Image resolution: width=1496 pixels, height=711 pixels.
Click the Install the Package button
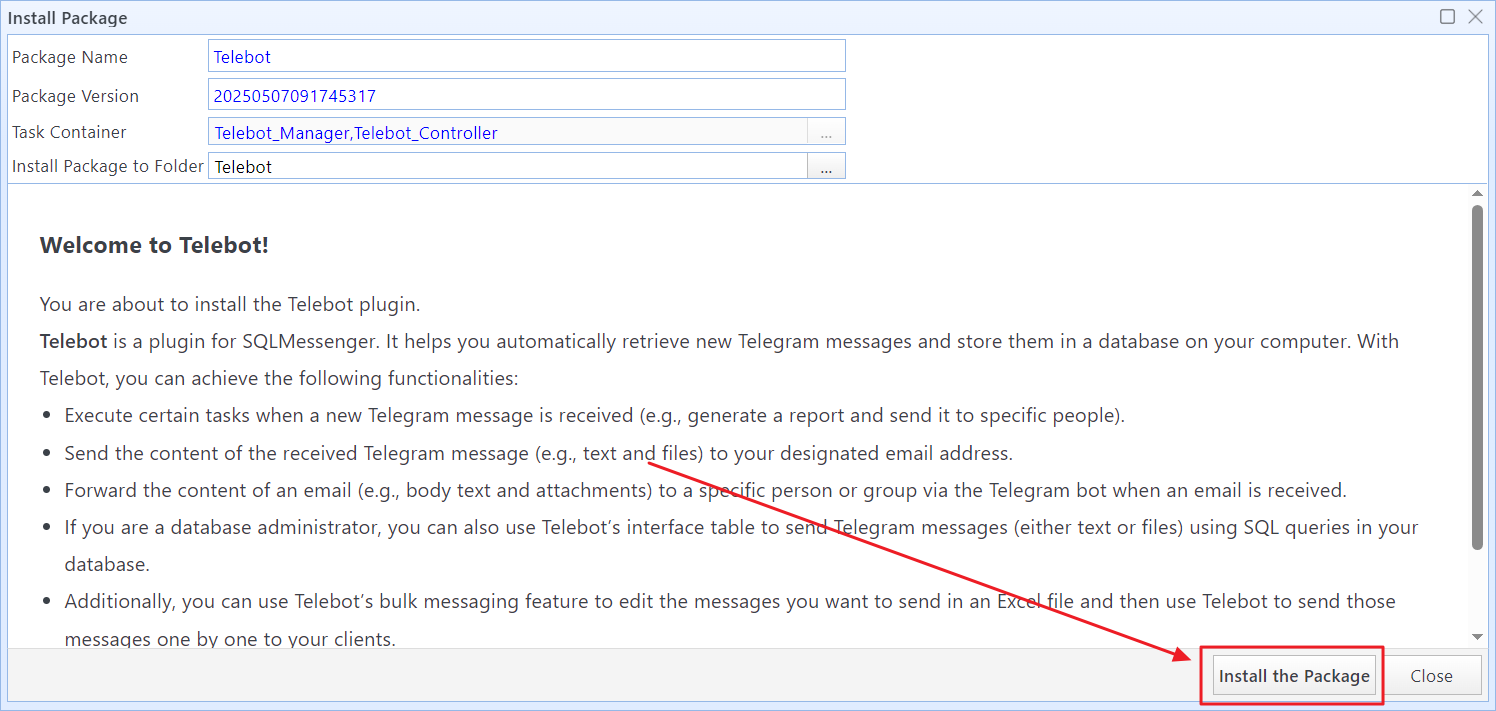click(x=1294, y=676)
